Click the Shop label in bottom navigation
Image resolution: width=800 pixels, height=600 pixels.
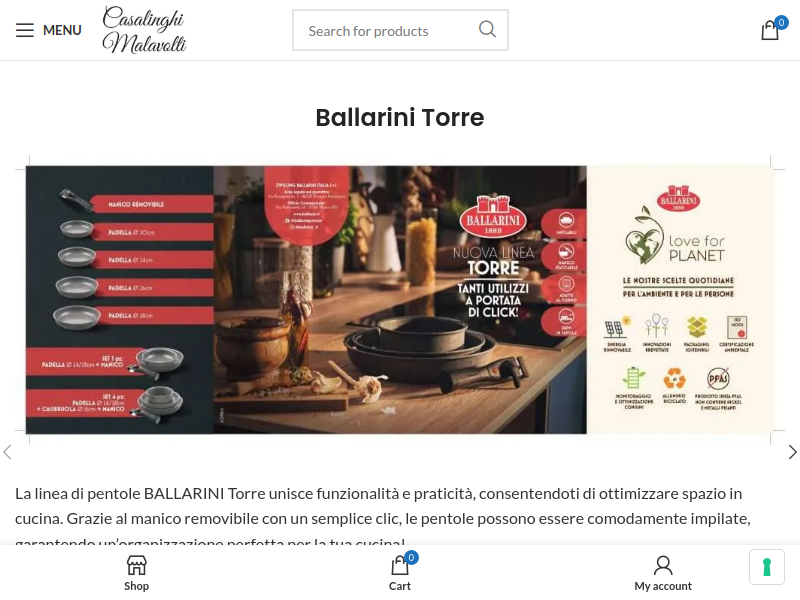[136, 586]
